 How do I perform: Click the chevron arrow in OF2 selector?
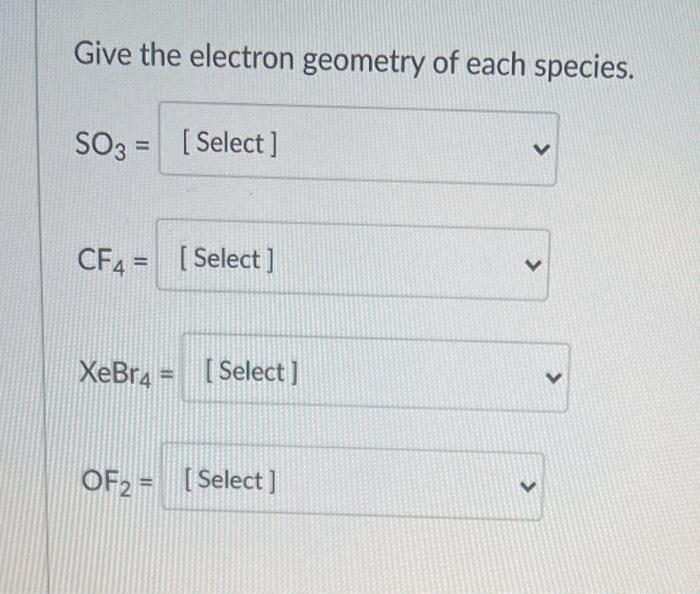(x=528, y=486)
